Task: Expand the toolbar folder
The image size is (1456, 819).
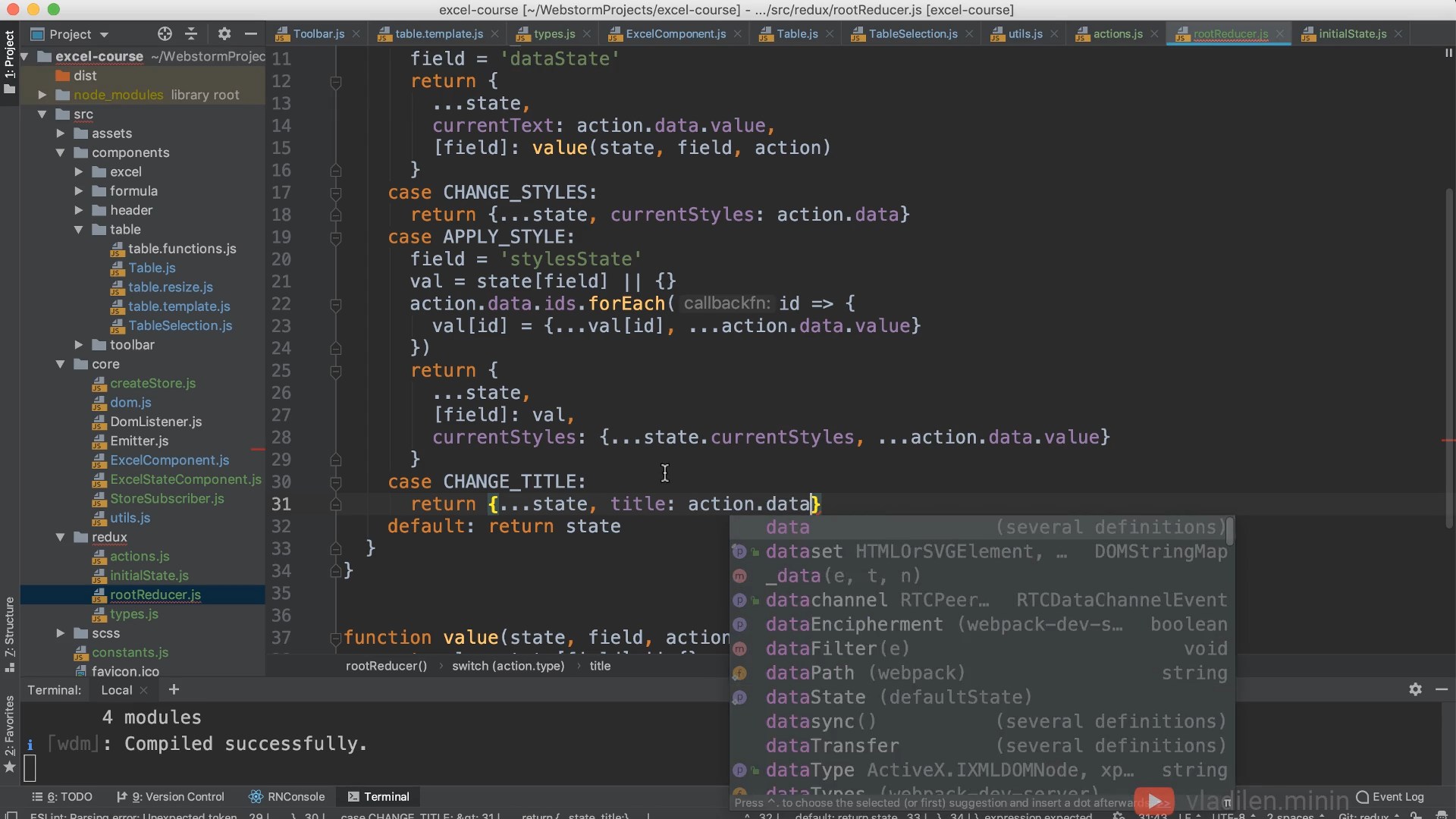Action: click(x=79, y=345)
